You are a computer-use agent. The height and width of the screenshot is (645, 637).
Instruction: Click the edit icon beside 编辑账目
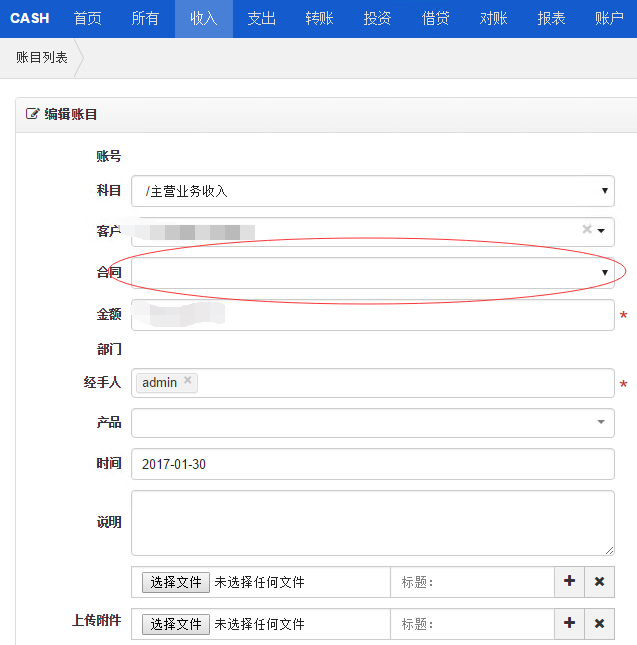[x=32, y=114]
